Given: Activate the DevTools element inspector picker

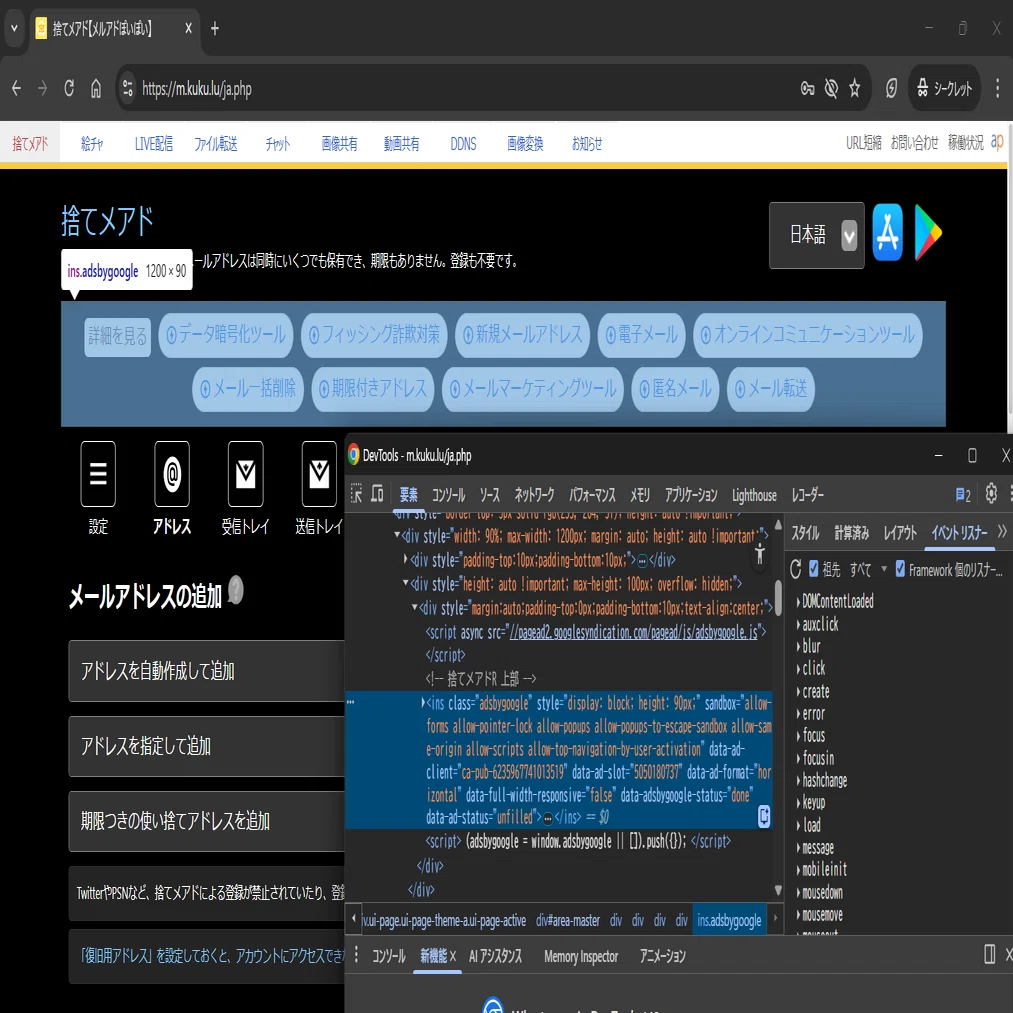Looking at the screenshot, I should click(x=356, y=494).
